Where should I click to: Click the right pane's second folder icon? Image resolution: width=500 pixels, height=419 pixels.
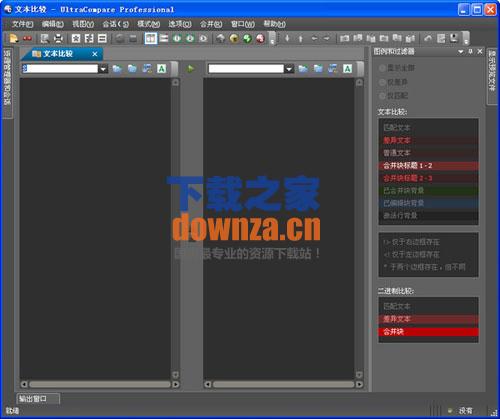(x=318, y=69)
